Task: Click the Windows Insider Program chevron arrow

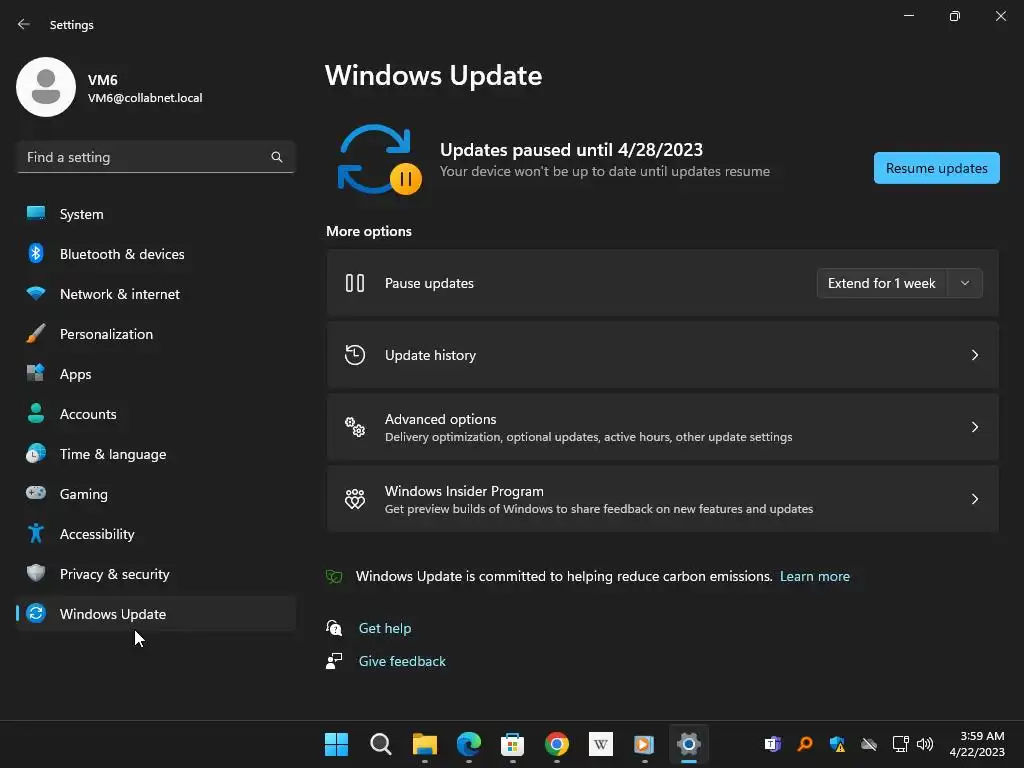Action: click(974, 499)
